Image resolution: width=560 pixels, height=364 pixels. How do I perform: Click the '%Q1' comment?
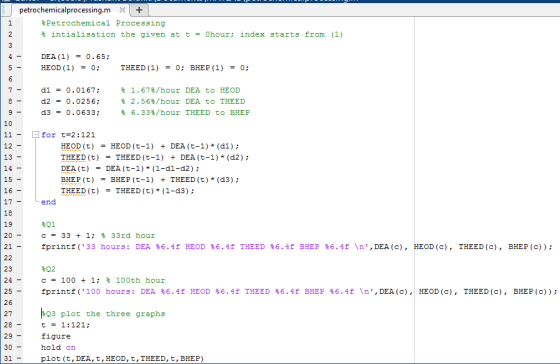click(x=48, y=224)
